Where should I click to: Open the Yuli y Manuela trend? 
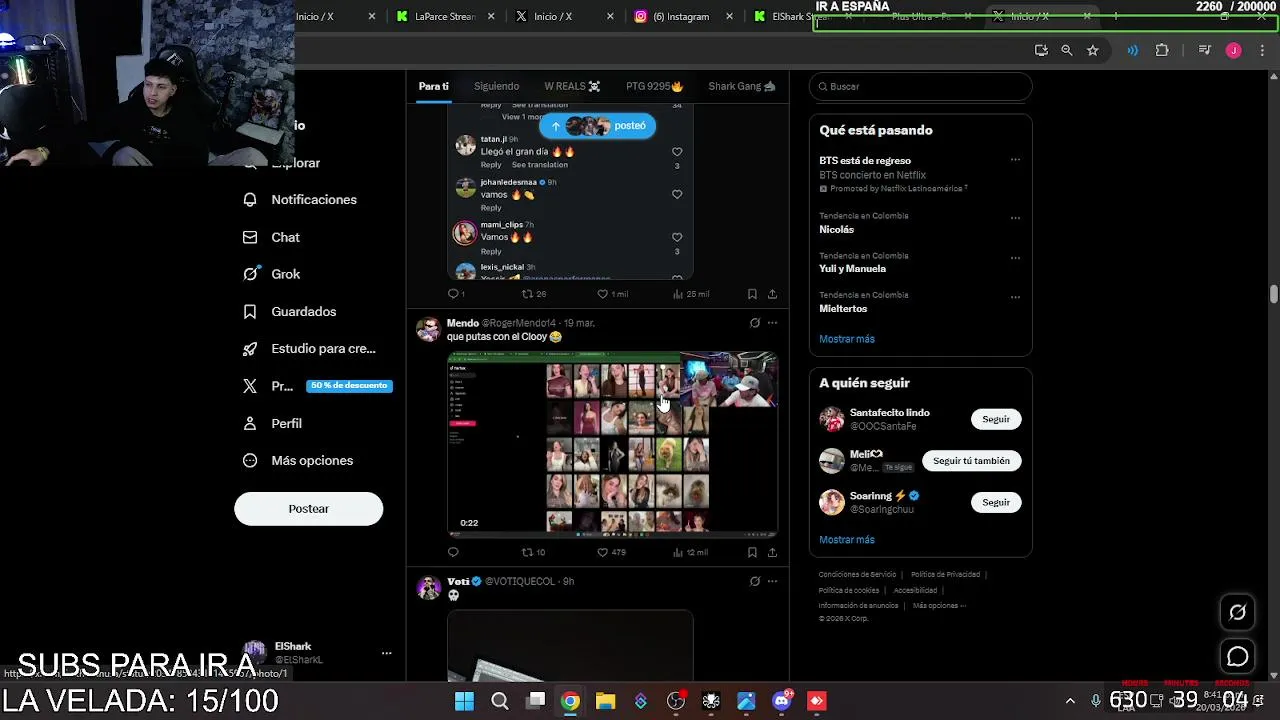point(852,268)
